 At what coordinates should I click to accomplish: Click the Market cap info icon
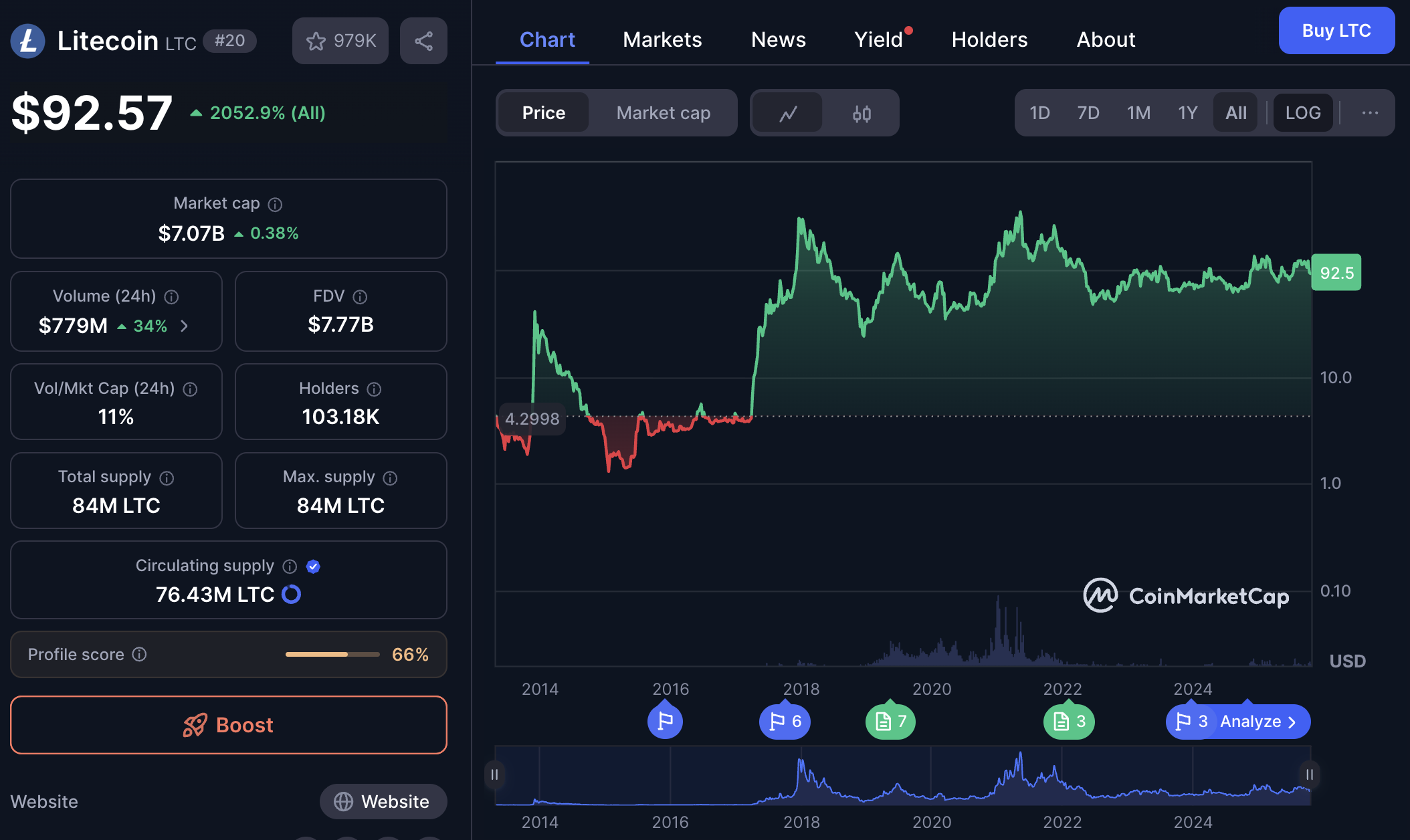tap(275, 204)
